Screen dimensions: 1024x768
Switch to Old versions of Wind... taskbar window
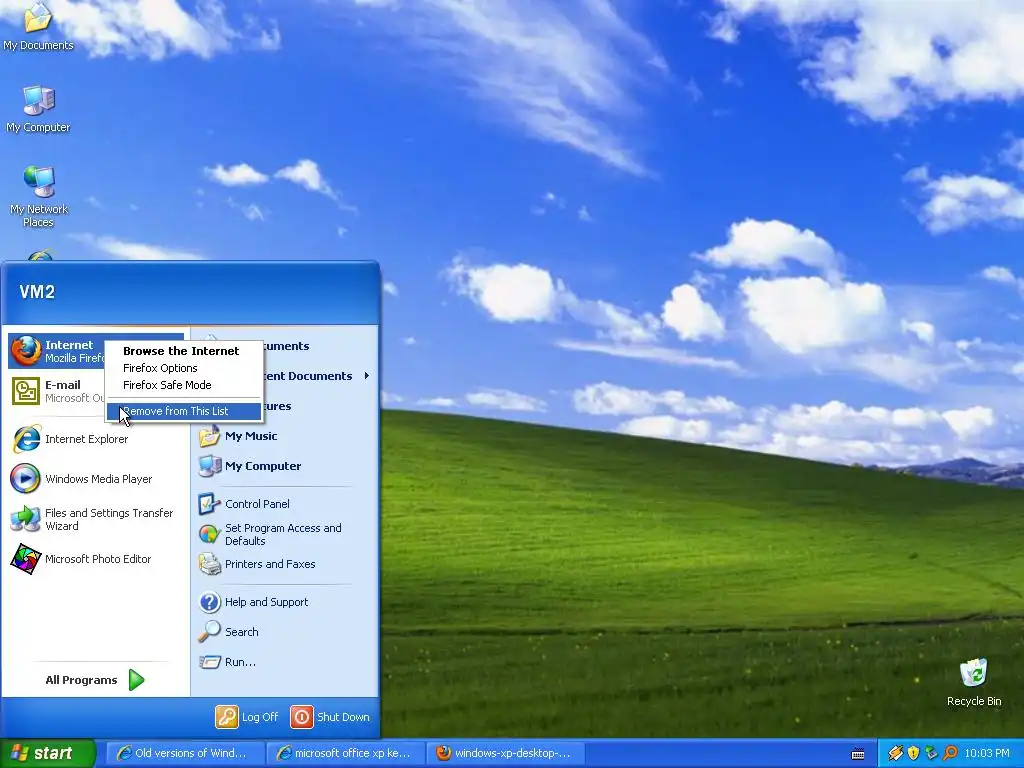(x=185, y=753)
